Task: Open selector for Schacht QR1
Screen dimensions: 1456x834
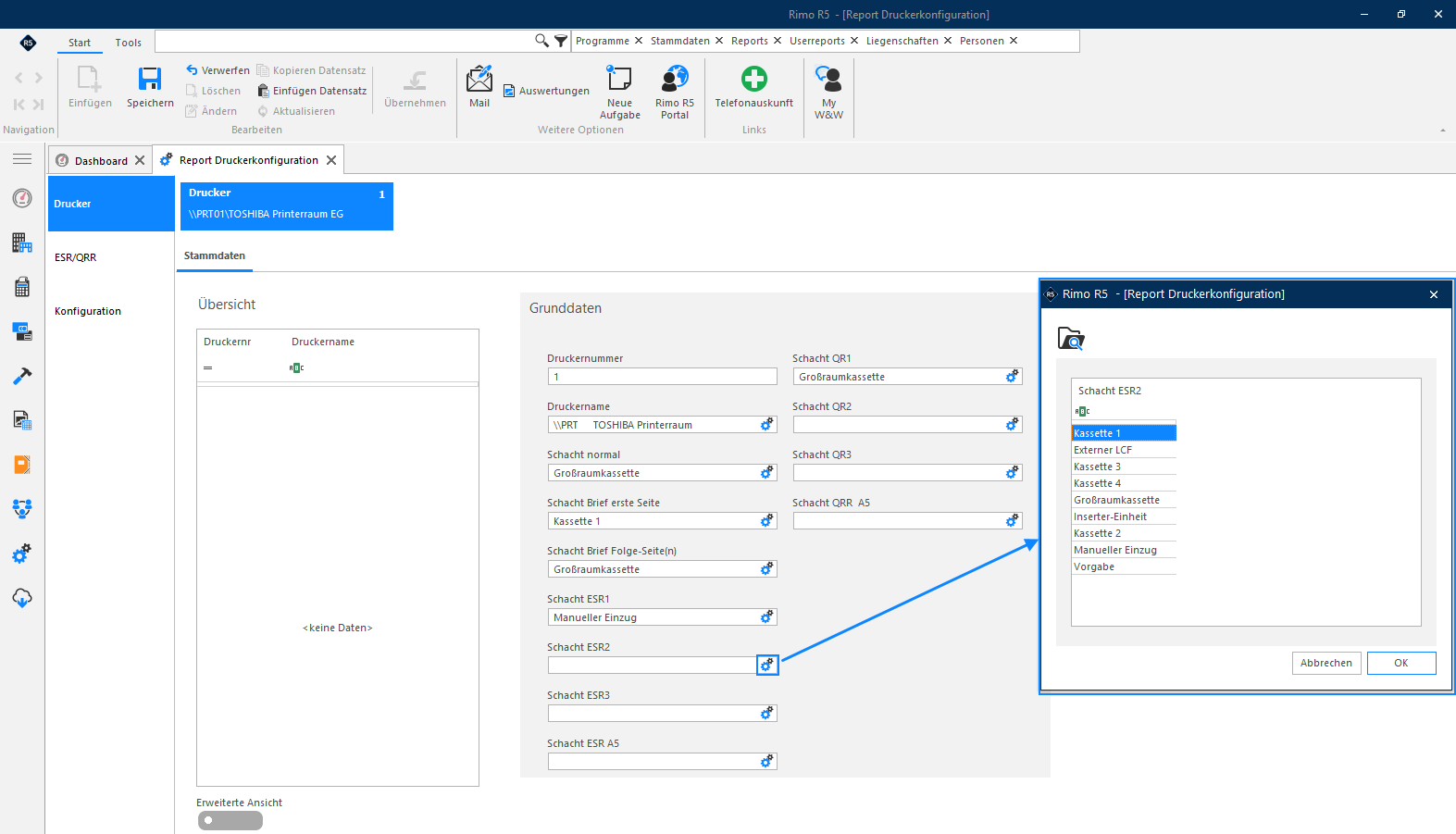Action: [1013, 377]
